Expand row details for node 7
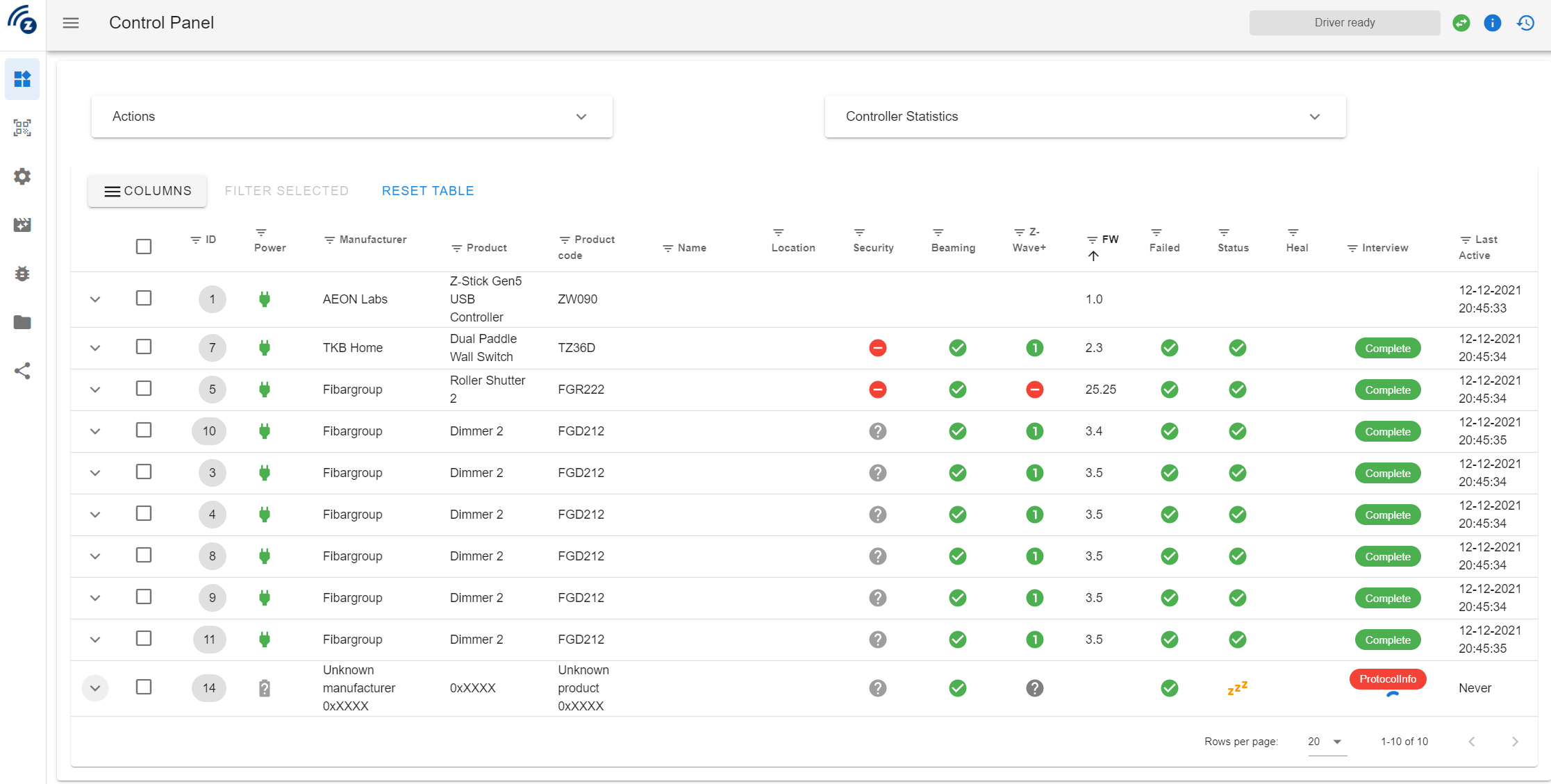The width and height of the screenshot is (1551, 784). 95,348
